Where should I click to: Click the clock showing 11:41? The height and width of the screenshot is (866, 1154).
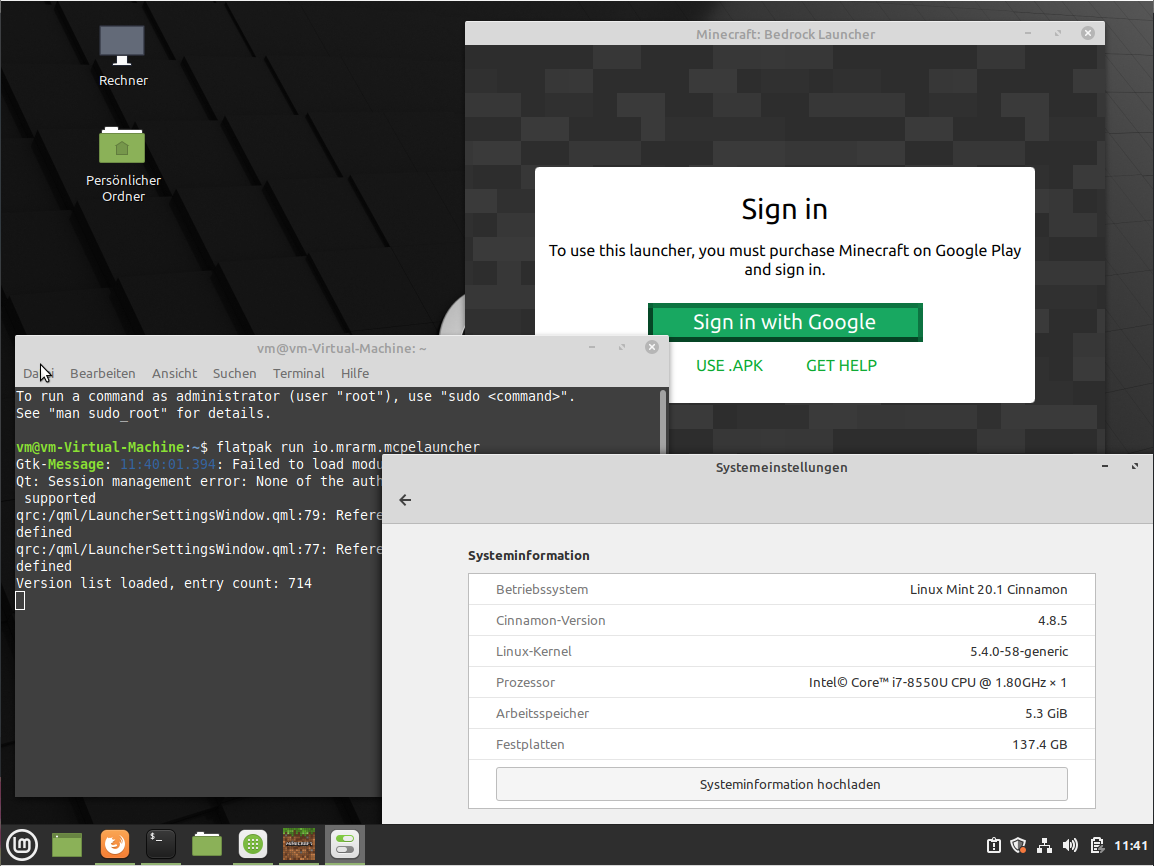pos(1131,845)
